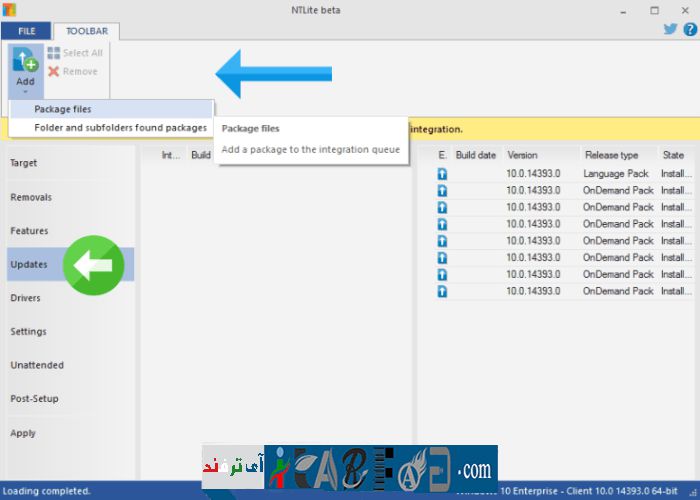Open the FILE tab
700x500 pixels.
coord(26,31)
